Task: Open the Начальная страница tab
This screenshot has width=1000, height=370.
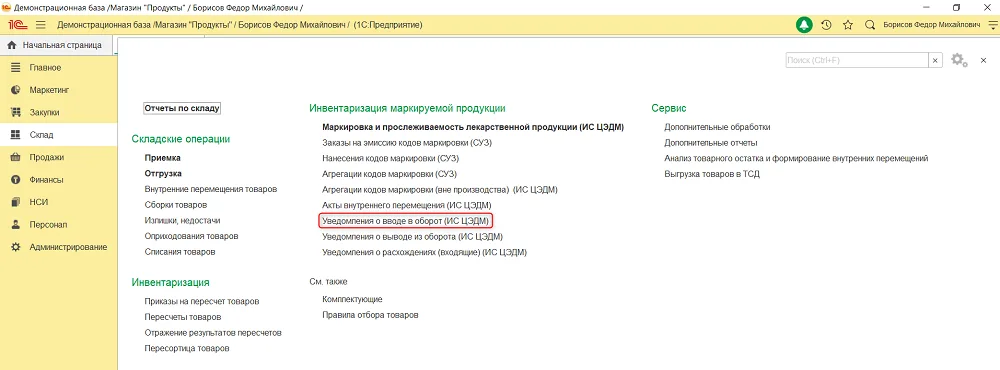Action: coord(56,45)
